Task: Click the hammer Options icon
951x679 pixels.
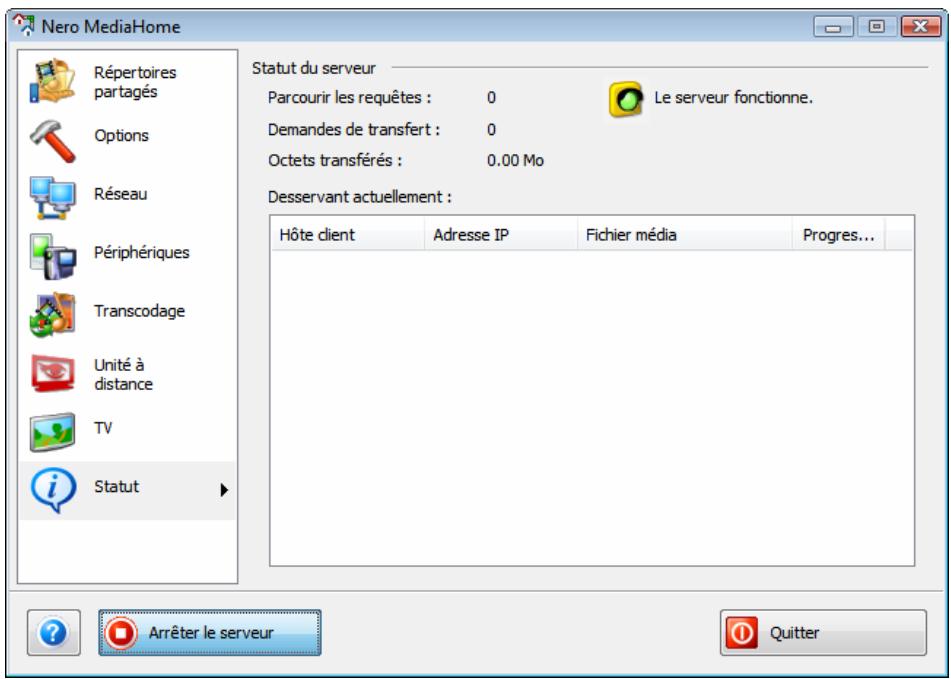Action: (53, 140)
